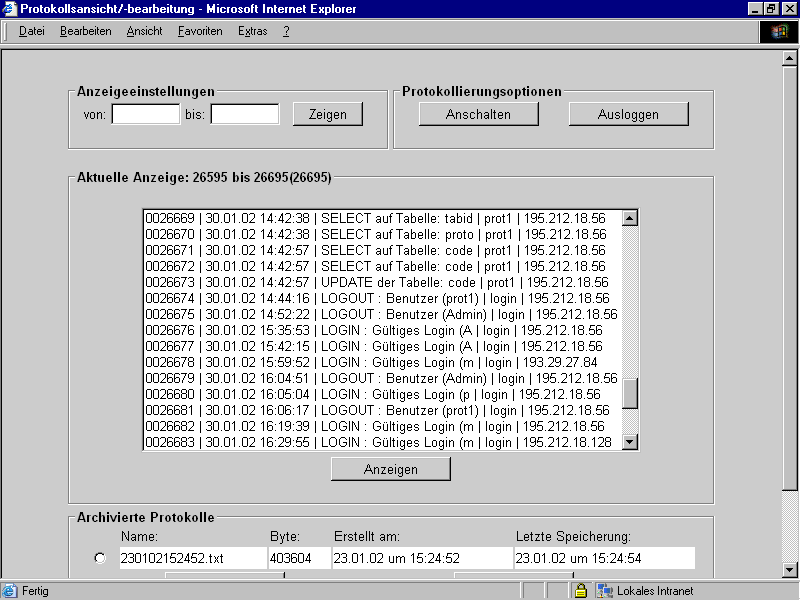The height and width of the screenshot is (600, 800).
Task: Open the ? help menu
Action: point(286,31)
